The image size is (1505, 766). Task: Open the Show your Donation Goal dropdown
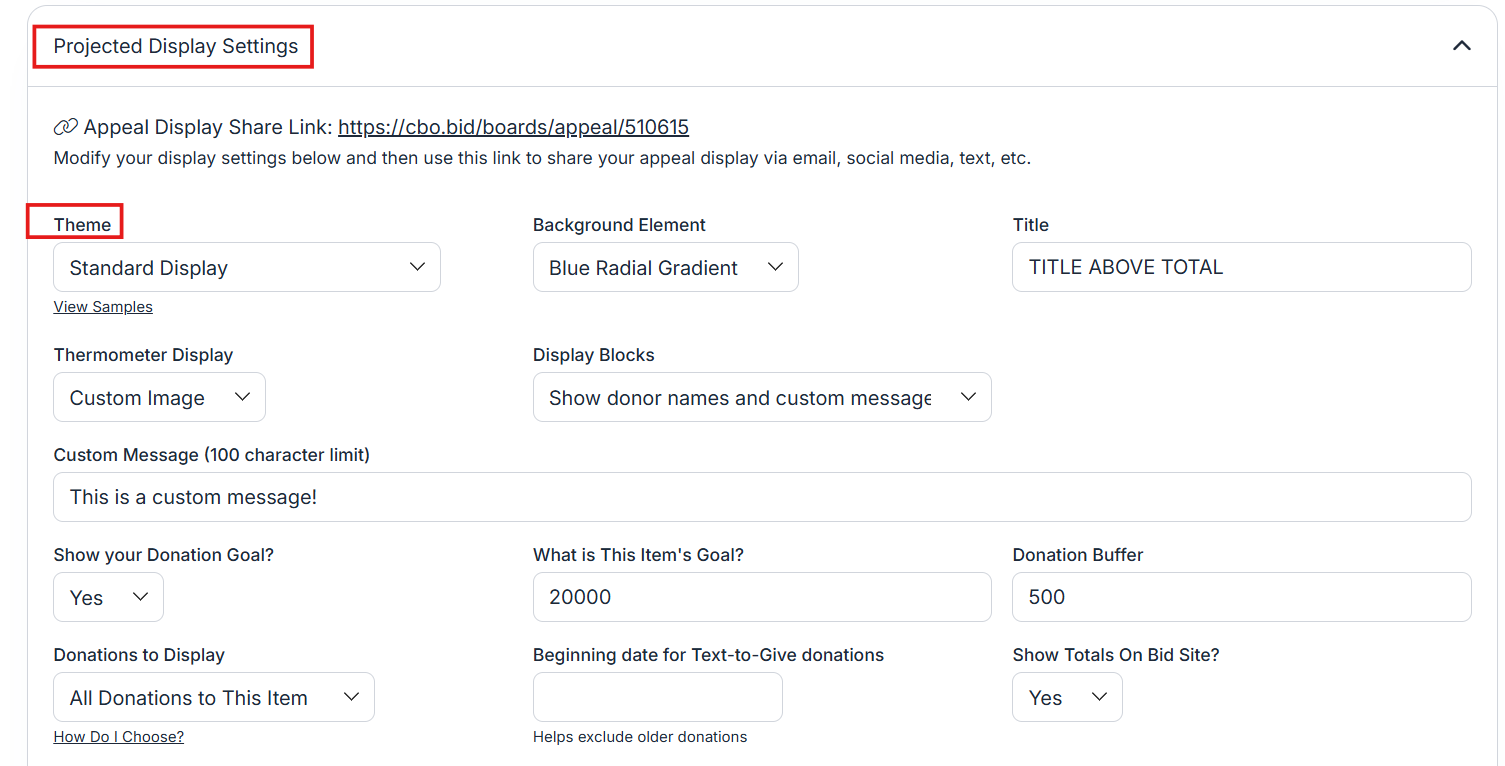tap(108, 598)
